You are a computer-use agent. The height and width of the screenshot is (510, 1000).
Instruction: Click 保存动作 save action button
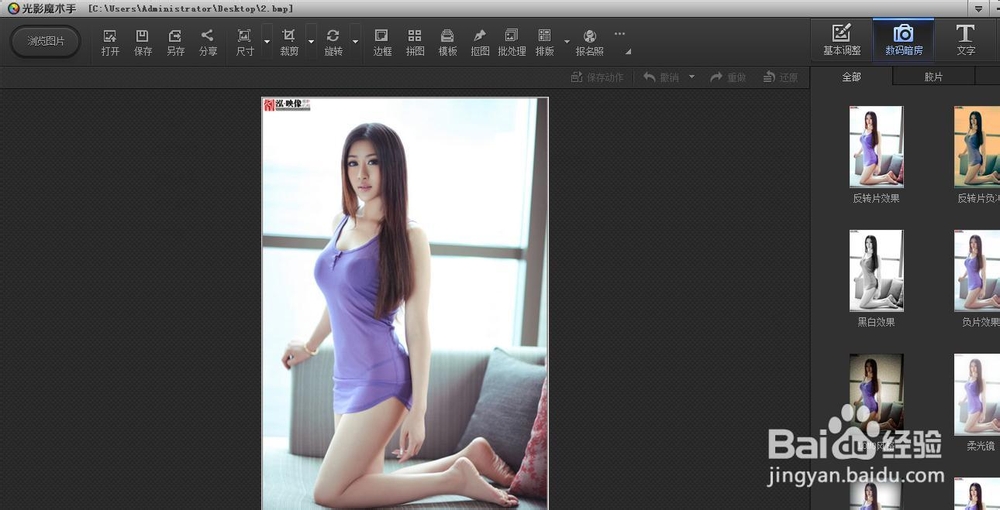[597, 77]
